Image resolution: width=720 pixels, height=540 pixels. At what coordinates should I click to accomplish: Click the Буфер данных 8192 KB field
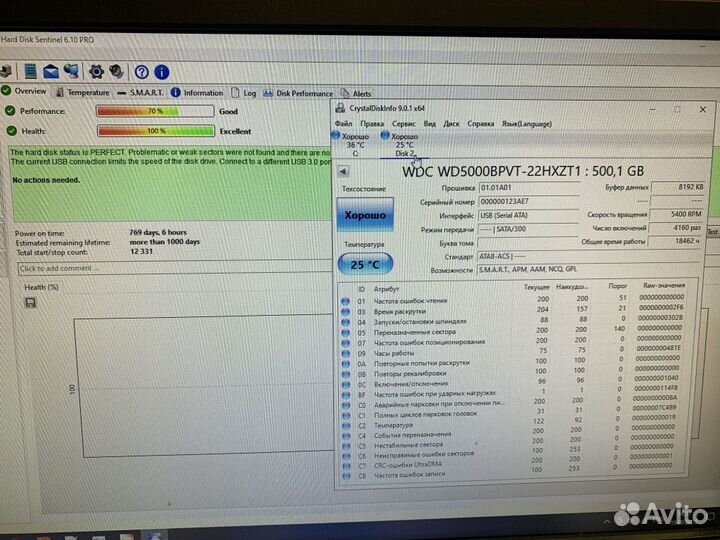(x=678, y=187)
